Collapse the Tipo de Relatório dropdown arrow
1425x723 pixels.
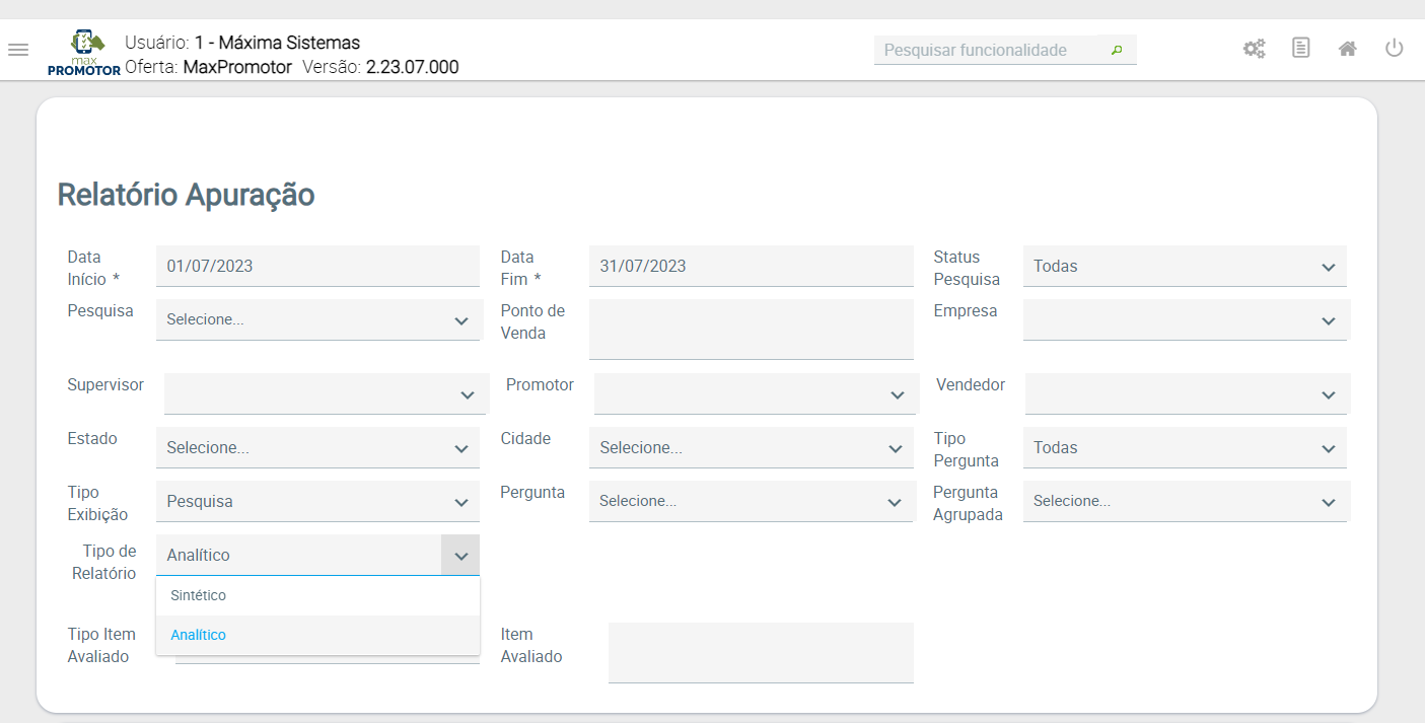click(x=460, y=555)
